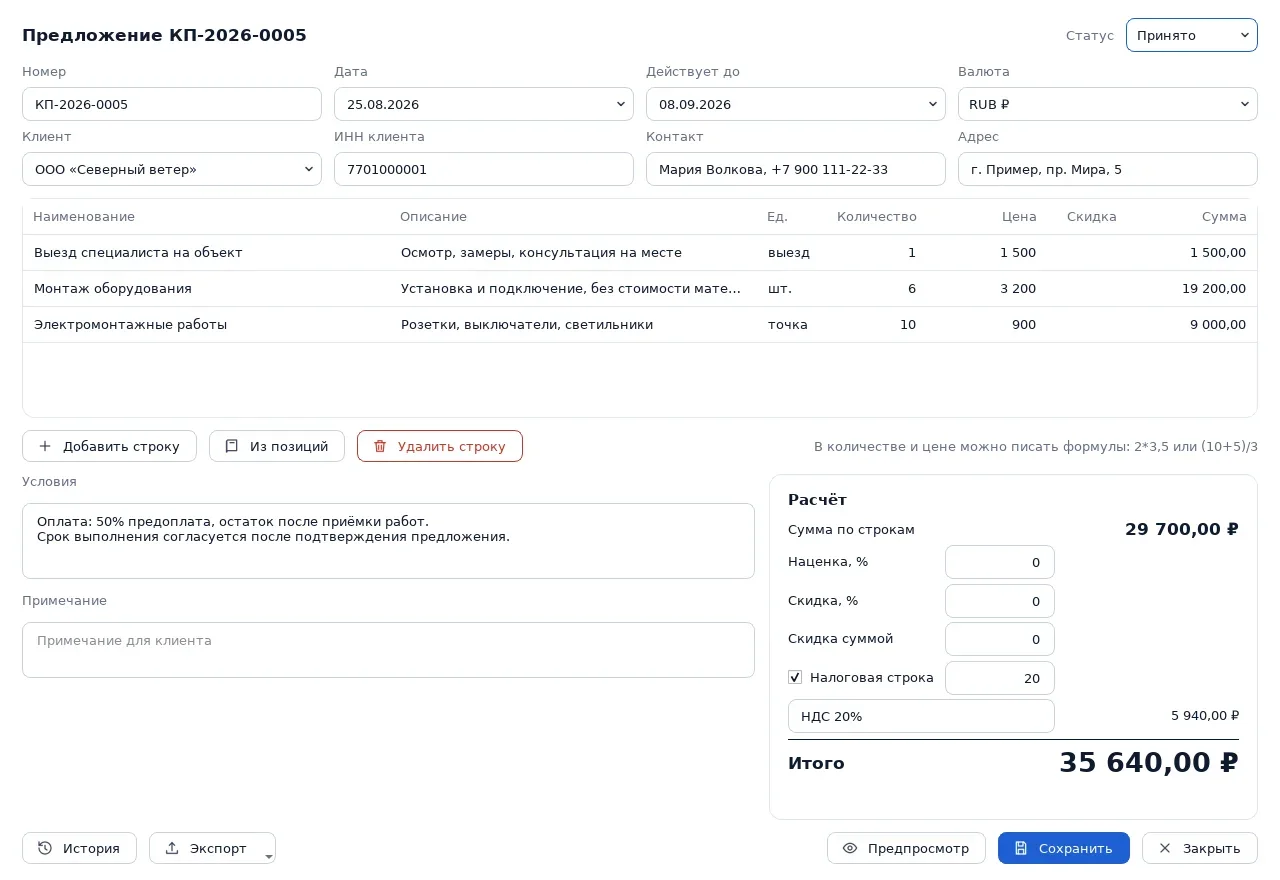Image resolution: width=1280 pixels, height=880 pixels.
Task: Click the Условия text area
Action: [x=388, y=541]
